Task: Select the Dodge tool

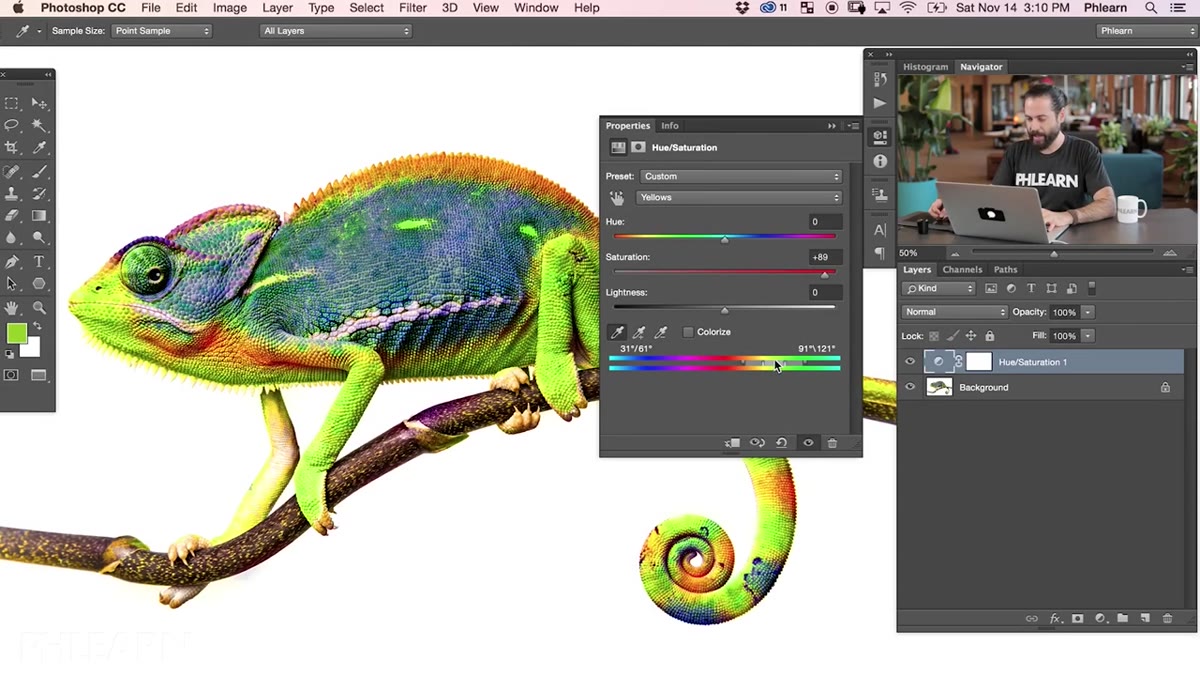Action: pyautogui.click(x=39, y=238)
